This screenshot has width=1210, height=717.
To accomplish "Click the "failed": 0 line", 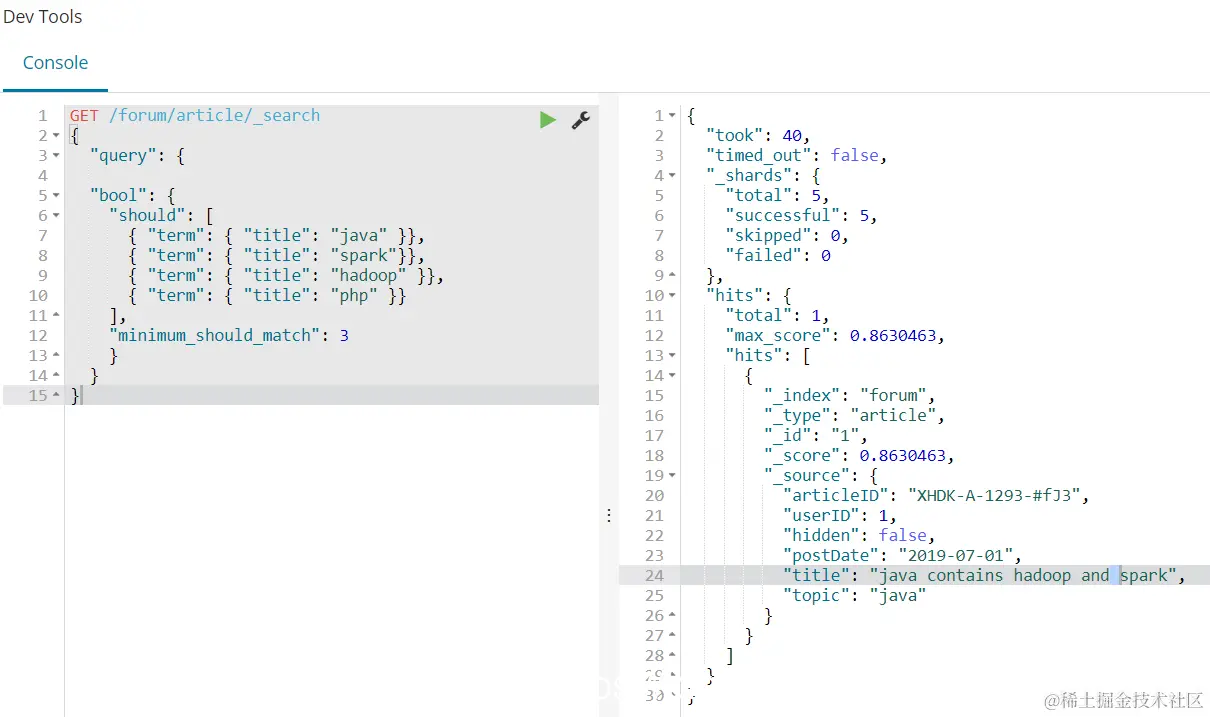I will [778, 255].
